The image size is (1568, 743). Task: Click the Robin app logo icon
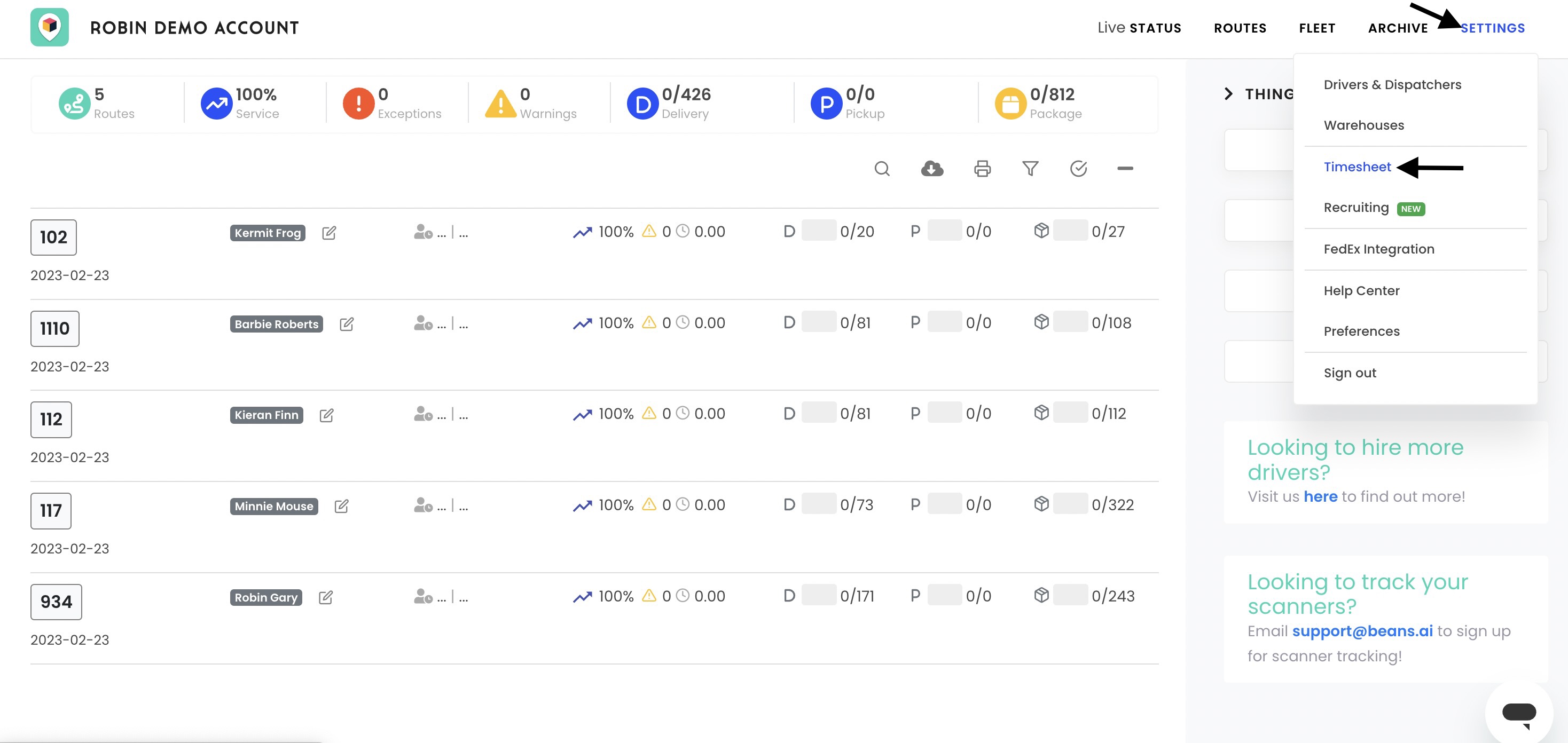click(49, 27)
